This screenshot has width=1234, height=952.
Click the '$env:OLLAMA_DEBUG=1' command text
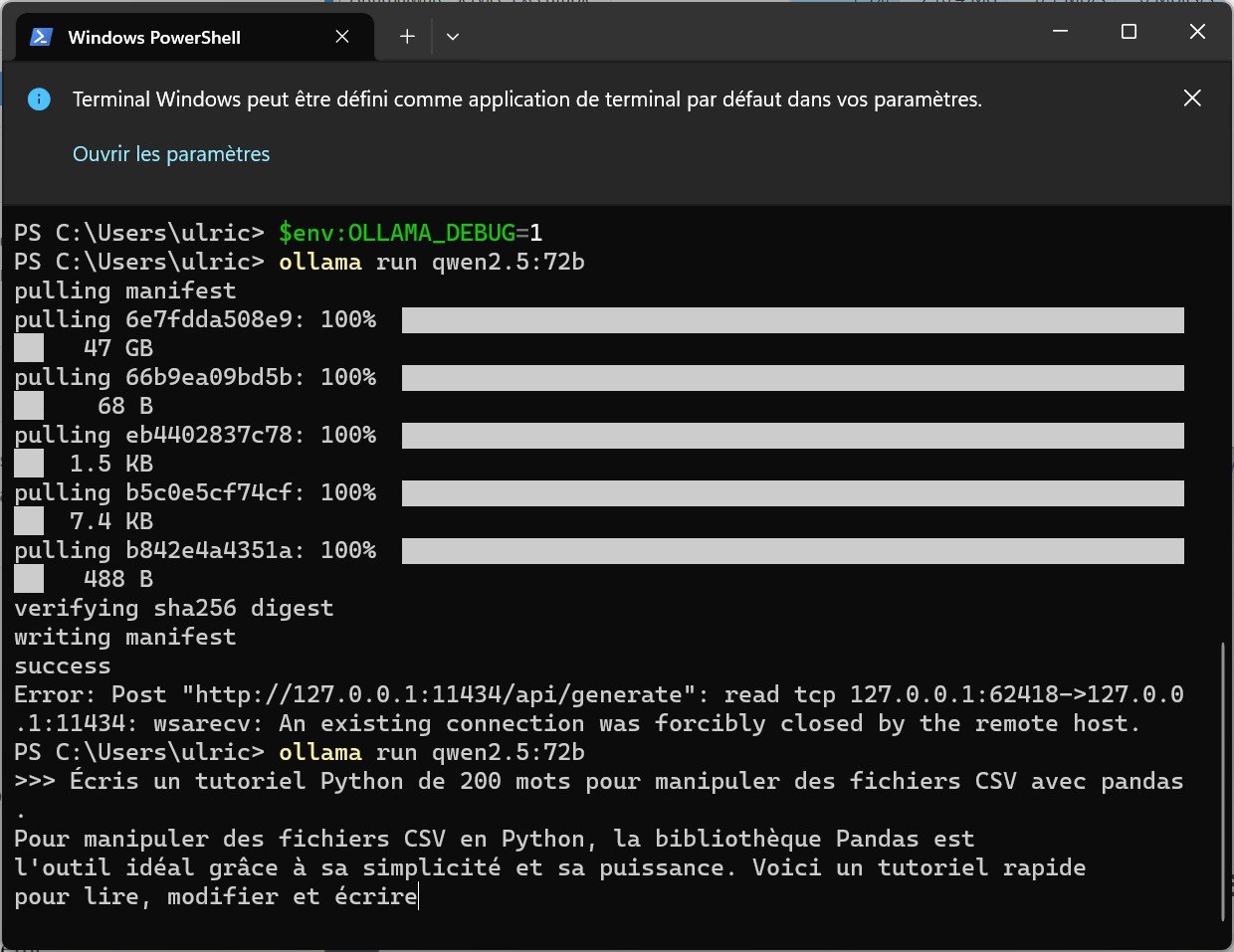pos(410,233)
